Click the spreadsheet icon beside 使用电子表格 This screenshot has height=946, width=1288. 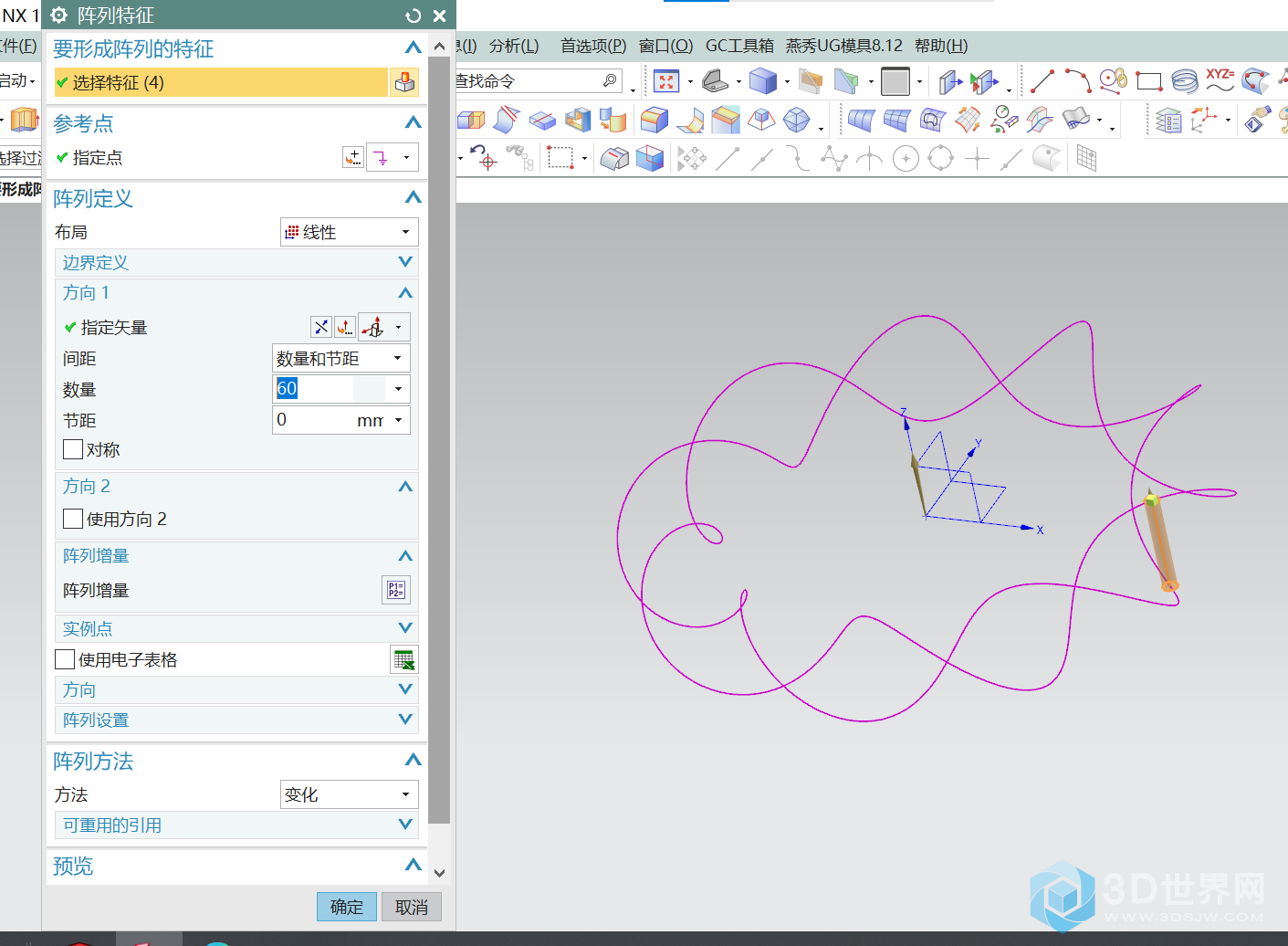[x=403, y=659]
